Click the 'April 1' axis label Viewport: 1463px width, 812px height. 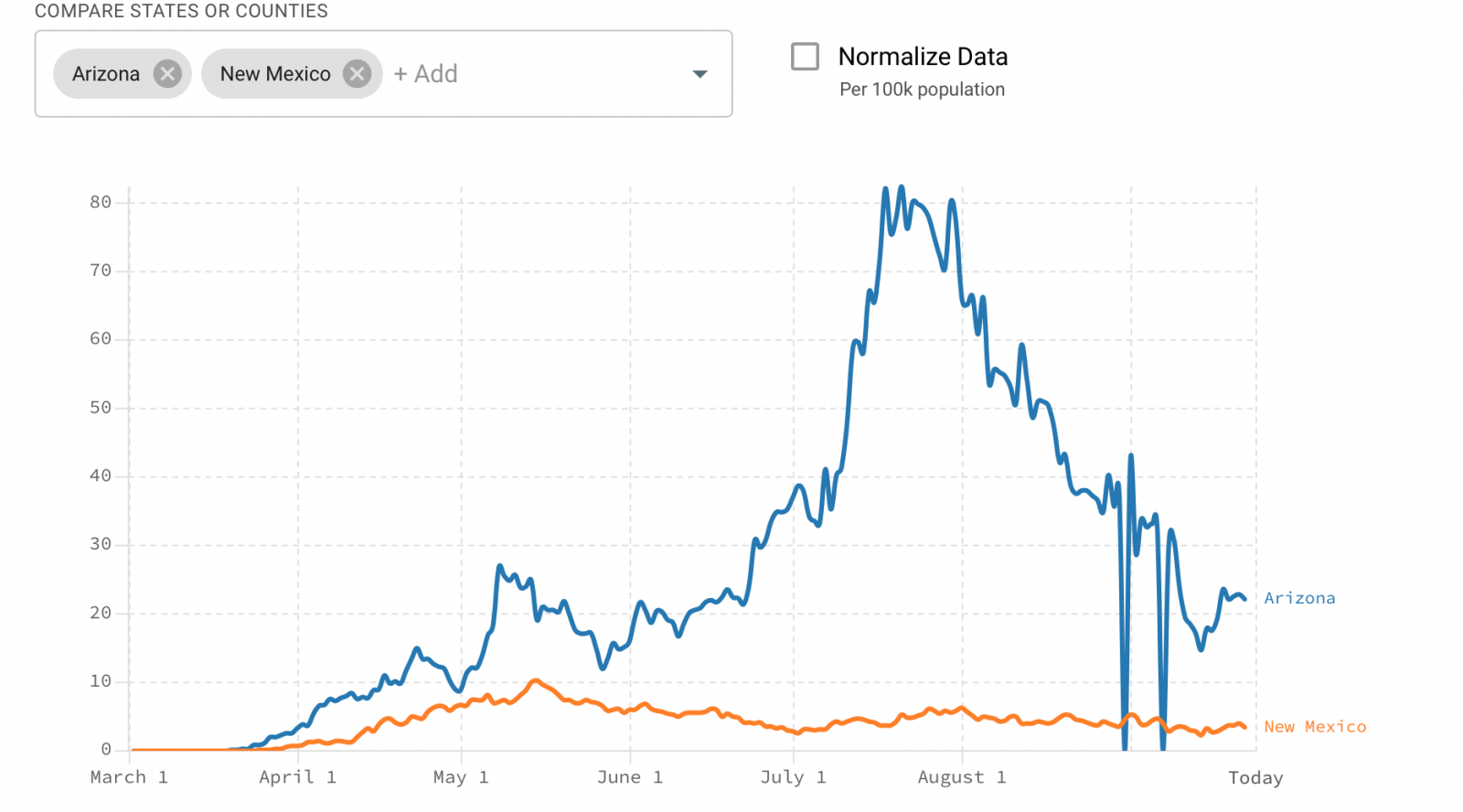[x=297, y=777]
